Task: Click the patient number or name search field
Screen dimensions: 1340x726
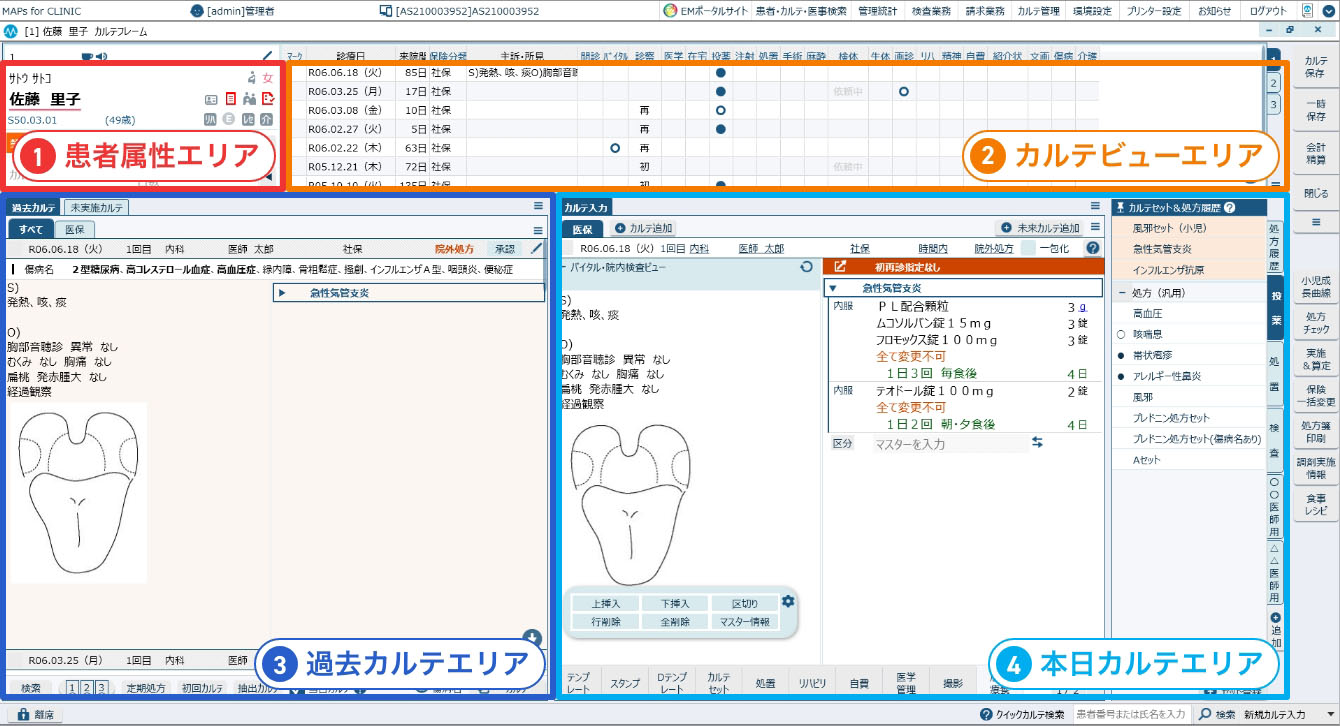Action: [x=1131, y=715]
